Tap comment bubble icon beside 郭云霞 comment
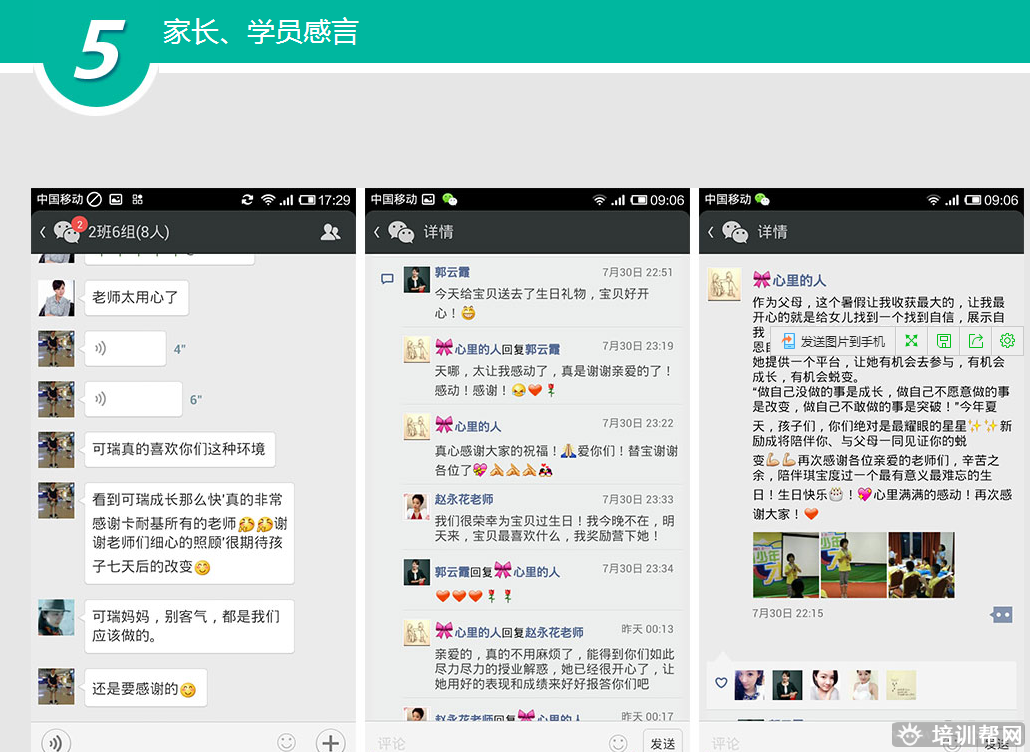 pyautogui.click(x=387, y=279)
